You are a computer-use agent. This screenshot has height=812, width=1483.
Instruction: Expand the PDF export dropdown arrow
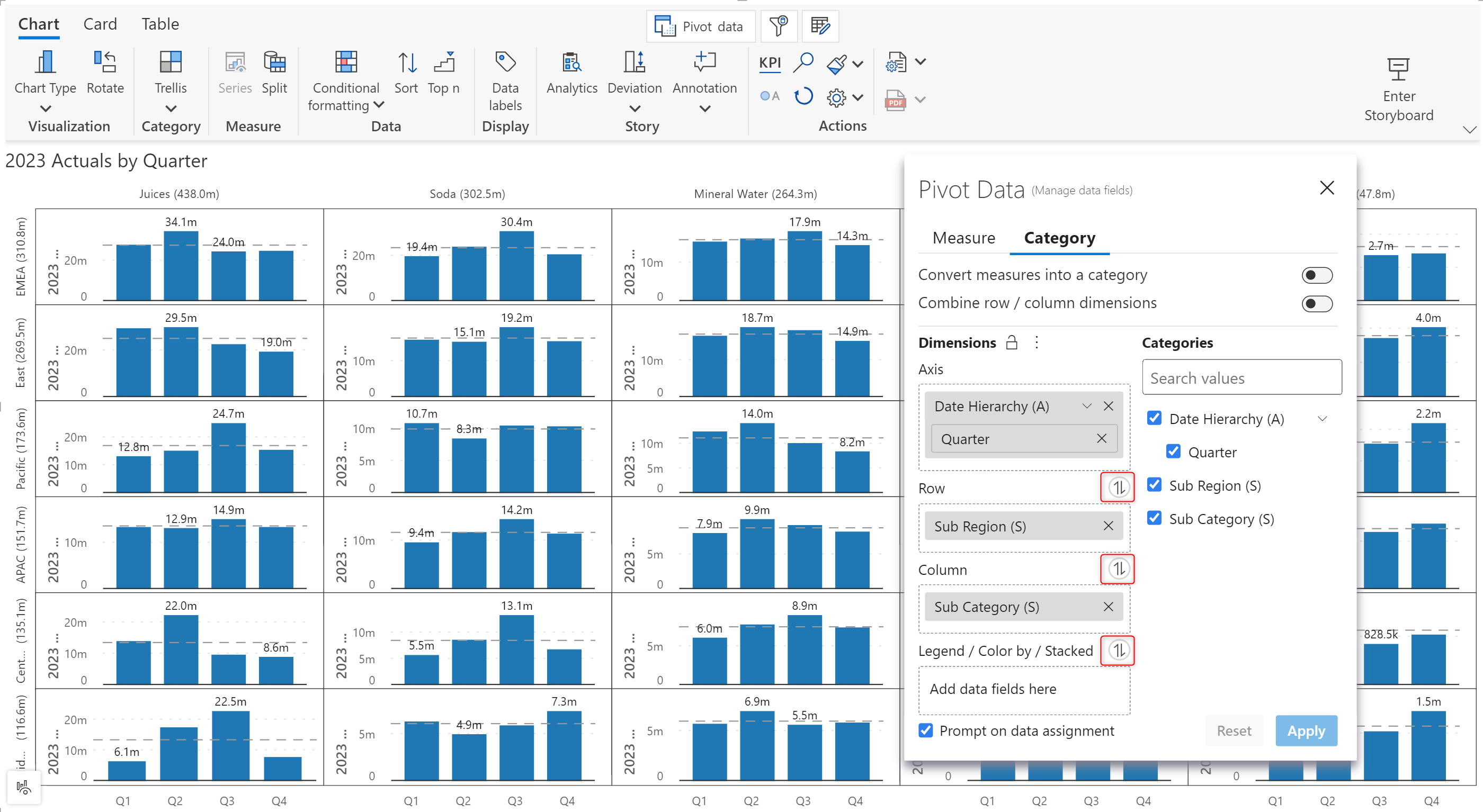coord(921,100)
